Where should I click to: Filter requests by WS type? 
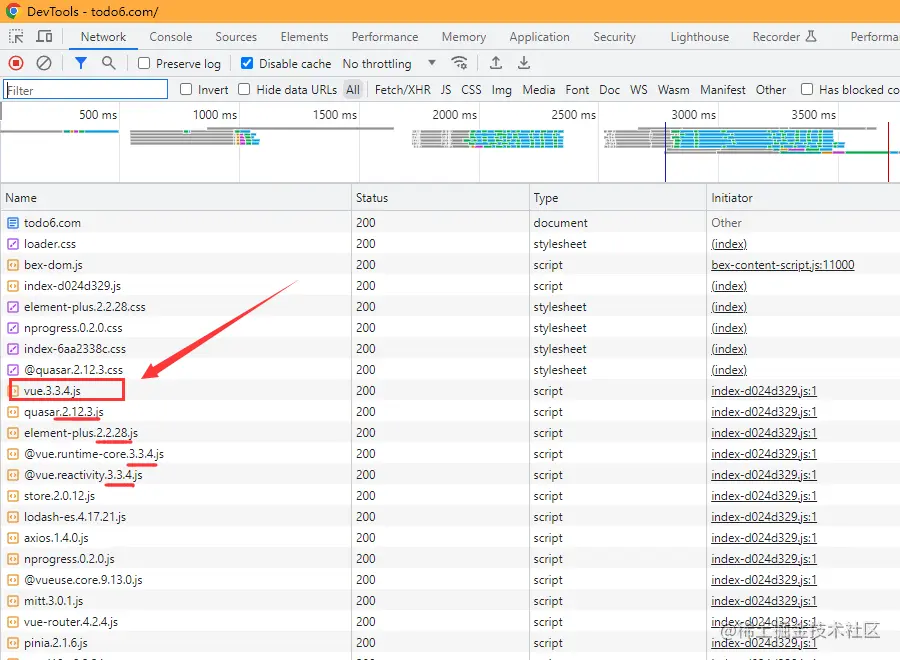pyautogui.click(x=638, y=90)
